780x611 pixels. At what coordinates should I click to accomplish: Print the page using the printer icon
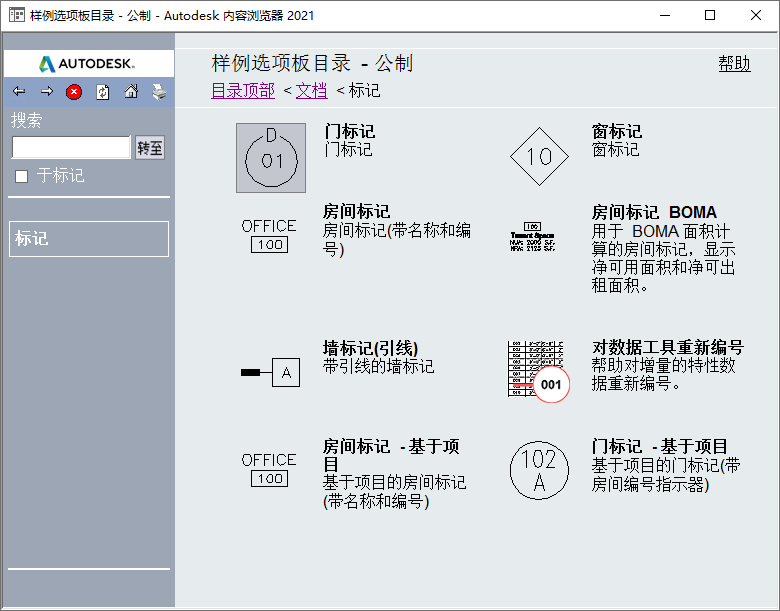(159, 92)
